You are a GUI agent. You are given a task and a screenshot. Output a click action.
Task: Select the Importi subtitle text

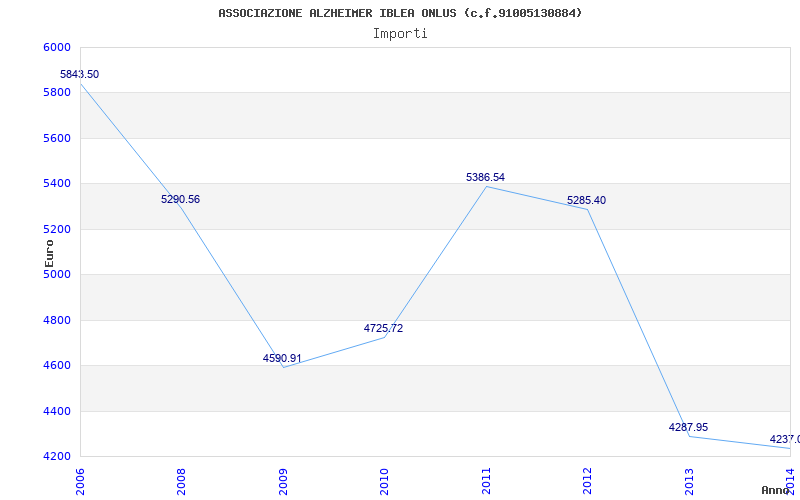400,34
